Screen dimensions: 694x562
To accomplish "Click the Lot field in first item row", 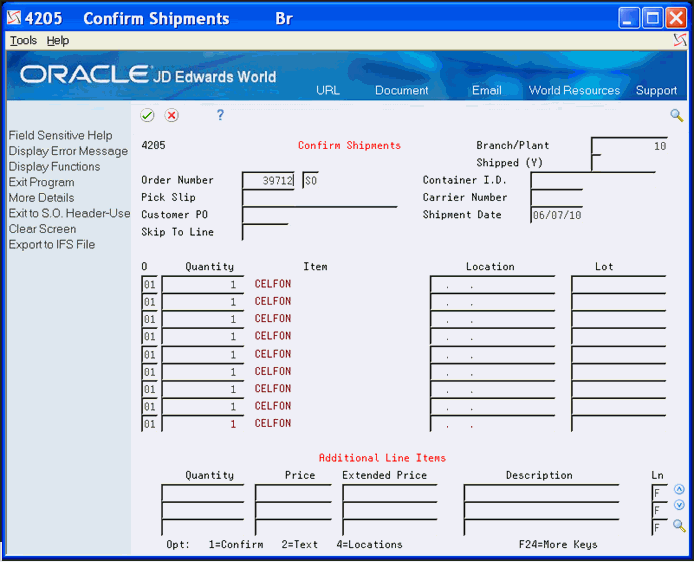I will pyautogui.click(x=619, y=285).
